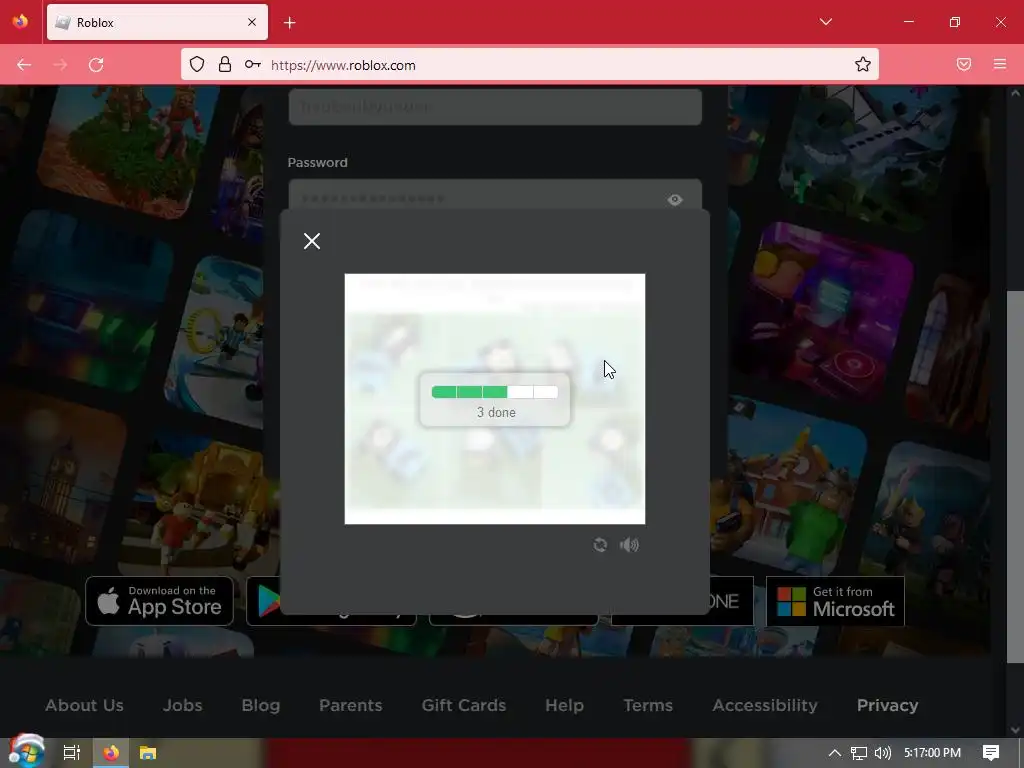
Task: Open the Jobs footer link
Action: tap(182, 705)
